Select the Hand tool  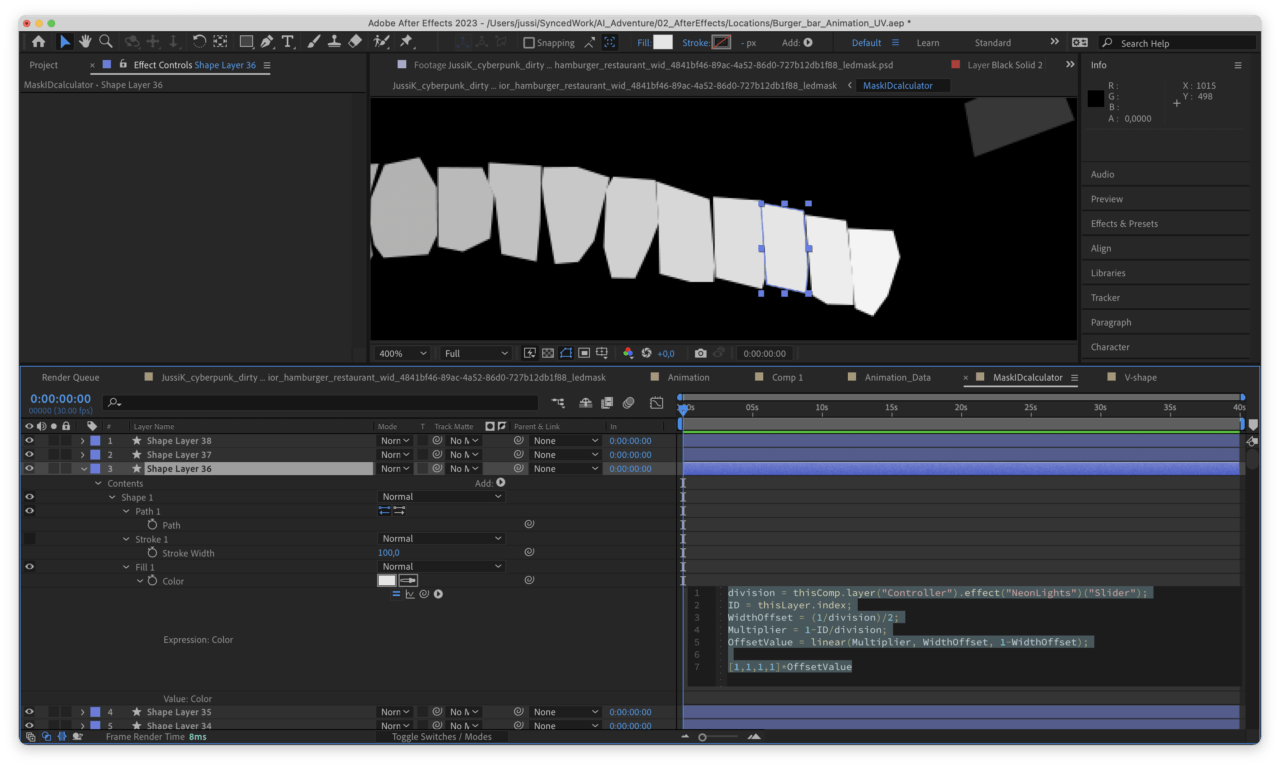click(x=85, y=42)
